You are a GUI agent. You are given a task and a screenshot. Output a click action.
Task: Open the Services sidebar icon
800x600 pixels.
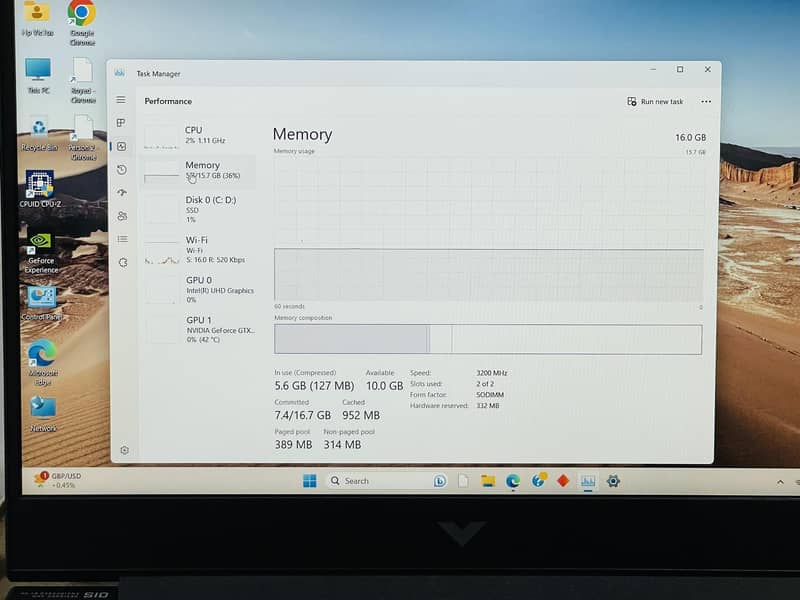[x=123, y=262]
